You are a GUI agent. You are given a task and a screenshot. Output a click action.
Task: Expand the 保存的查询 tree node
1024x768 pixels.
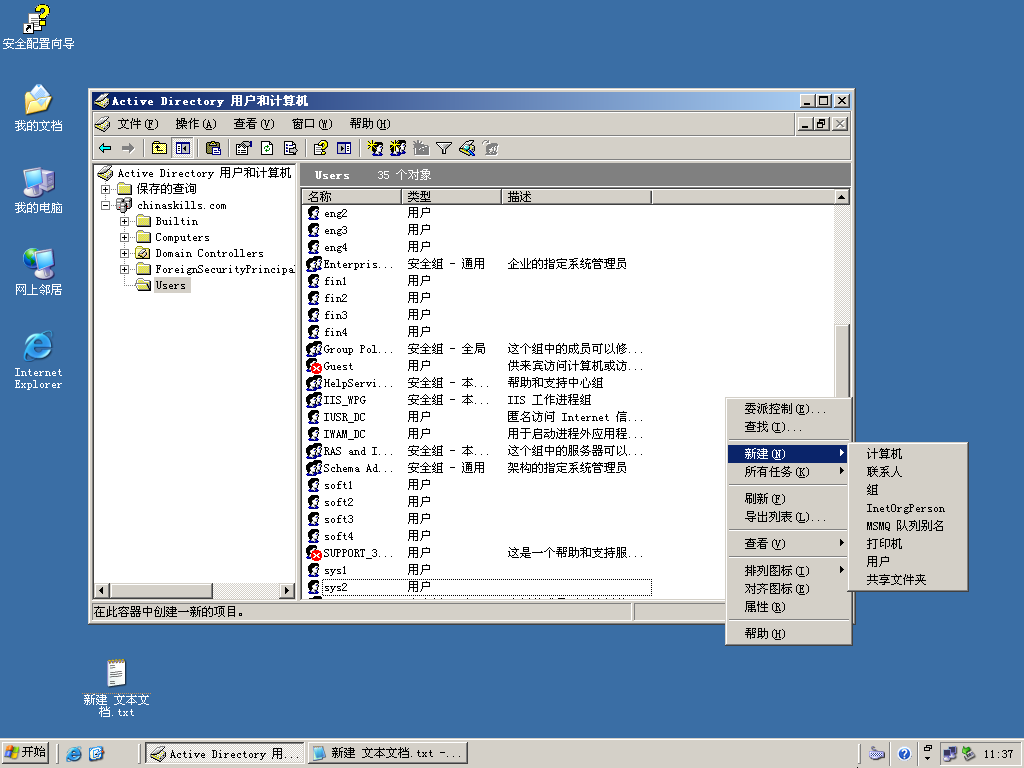pos(105,189)
